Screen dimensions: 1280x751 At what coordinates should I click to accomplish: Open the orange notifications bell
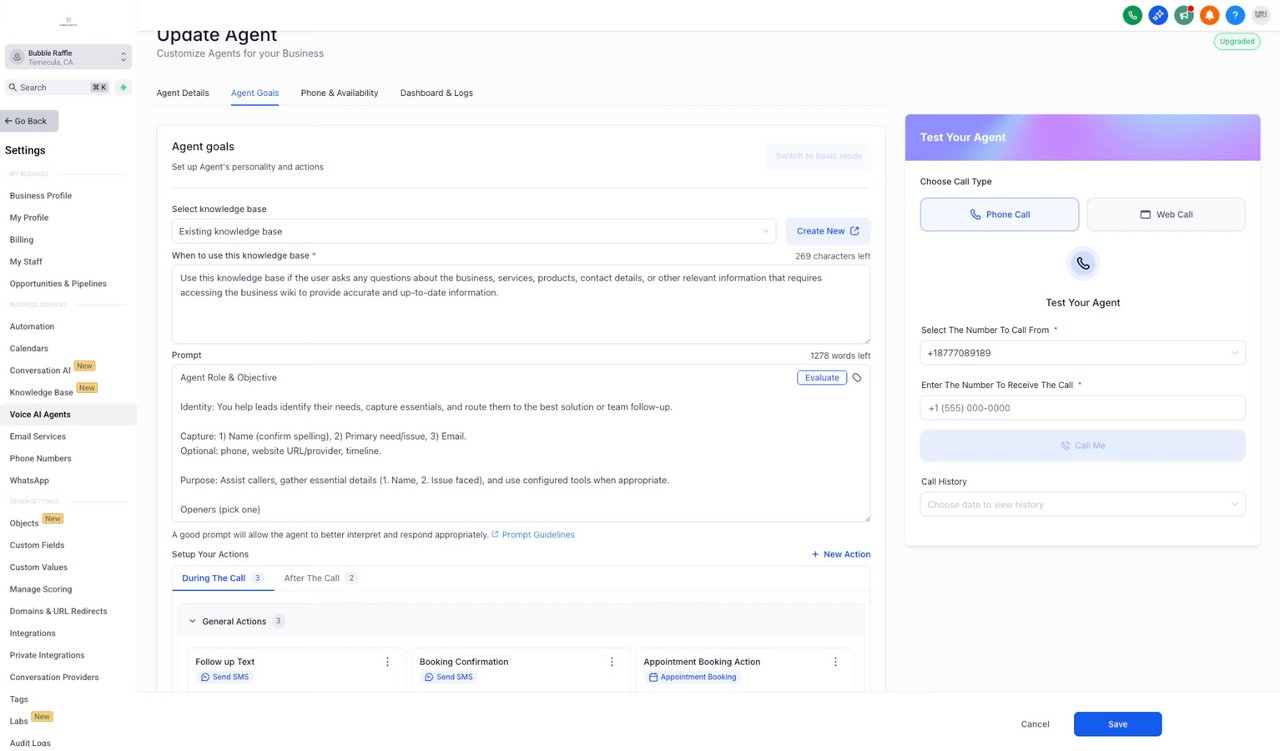click(1210, 15)
